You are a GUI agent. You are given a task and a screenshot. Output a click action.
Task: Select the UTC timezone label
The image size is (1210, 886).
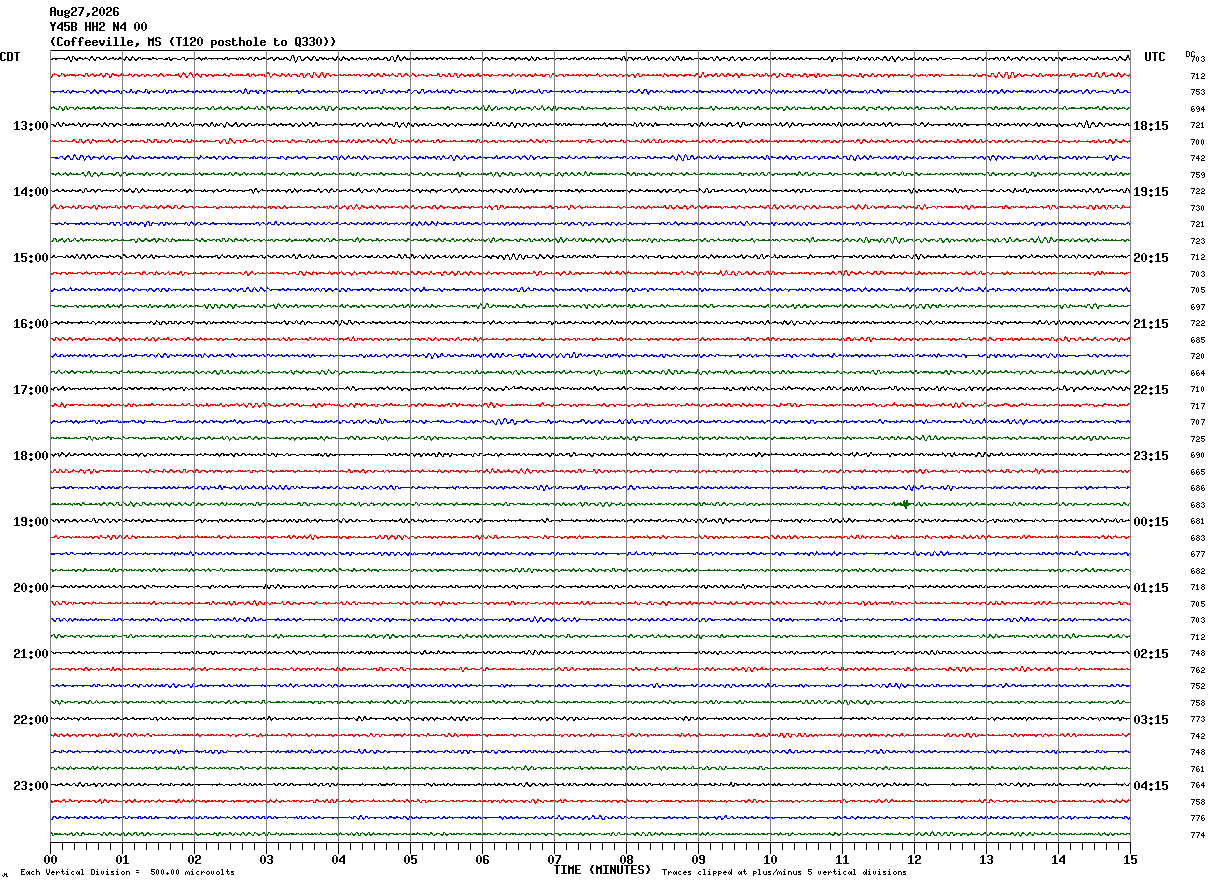click(x=1155, y=57)
